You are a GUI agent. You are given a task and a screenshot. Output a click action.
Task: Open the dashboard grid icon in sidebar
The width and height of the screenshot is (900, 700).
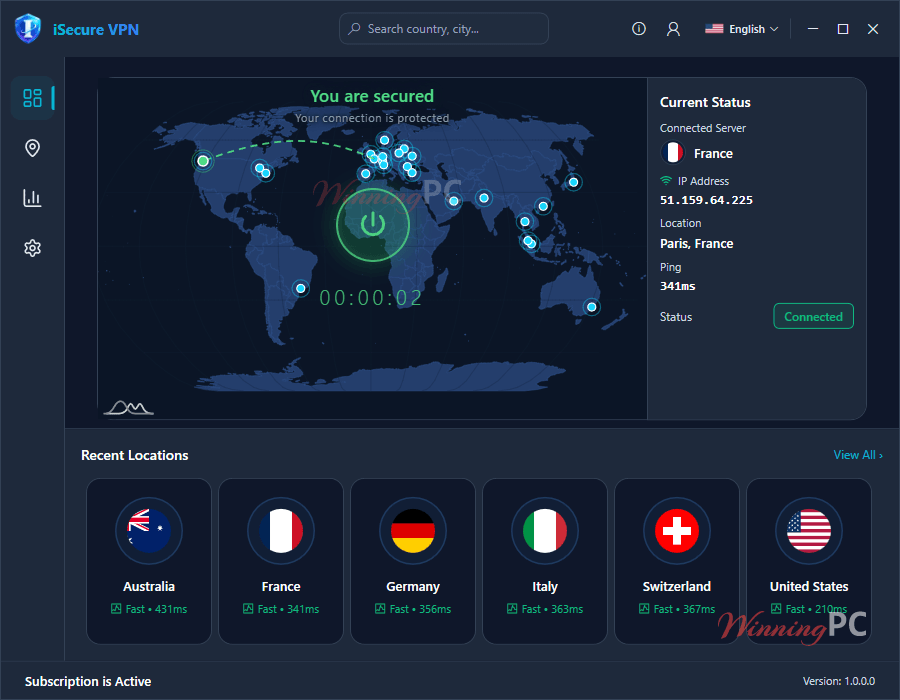click(x=32, y=98)
